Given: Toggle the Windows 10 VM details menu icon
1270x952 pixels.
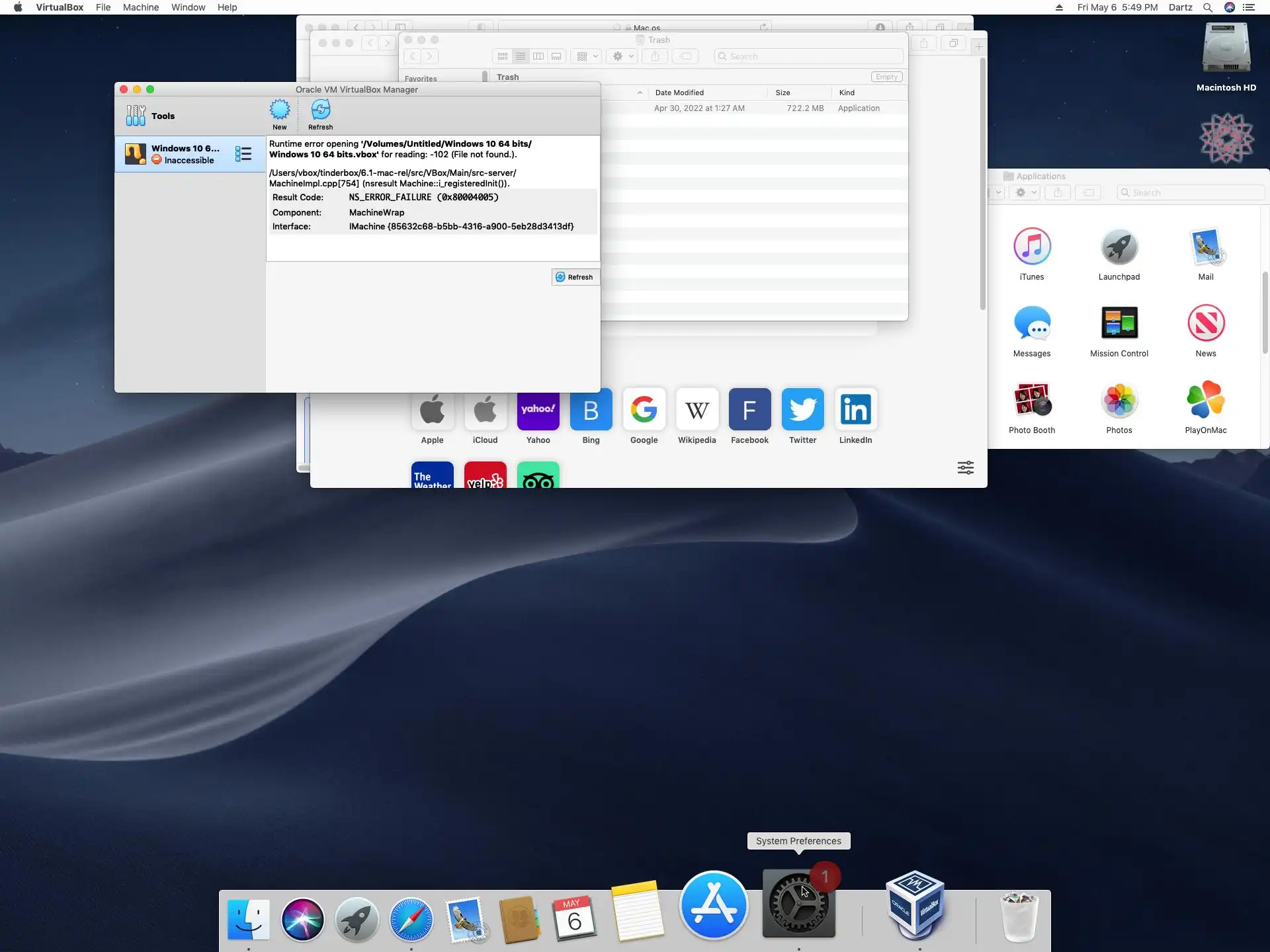Looking at the screenshot, I should click(243, 154).
